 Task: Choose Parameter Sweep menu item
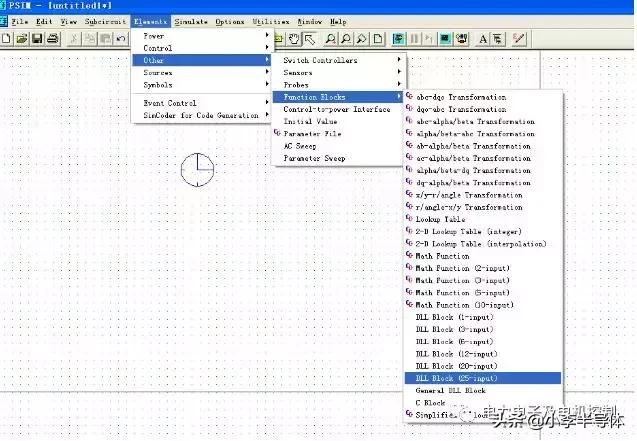tap(338, 158)
